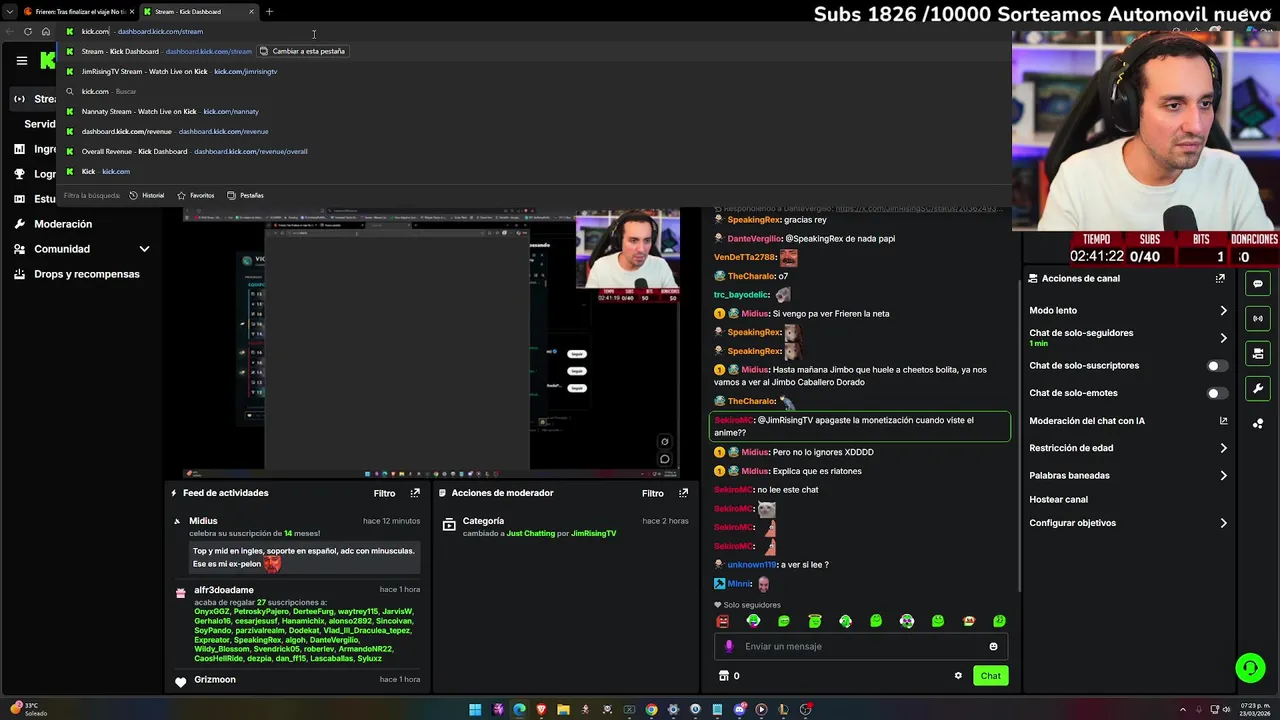Select the last green emote in emote row
Viewport: 1280px width, 720px height.
(999, 621)
